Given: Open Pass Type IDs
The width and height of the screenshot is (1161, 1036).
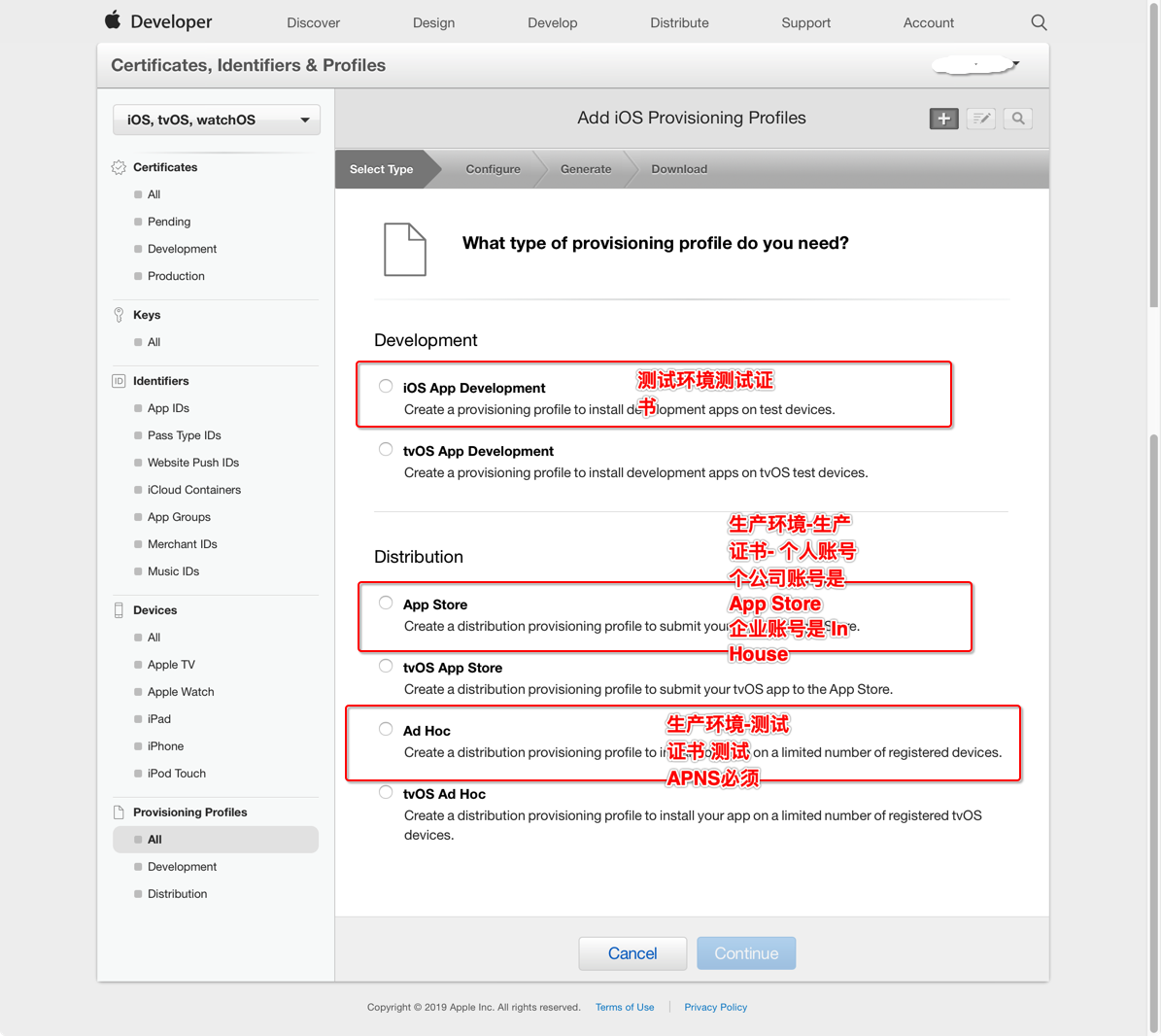Looking at the screenshot, I should (185, 436).
